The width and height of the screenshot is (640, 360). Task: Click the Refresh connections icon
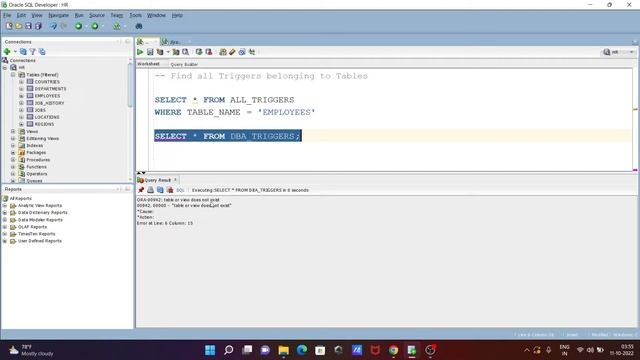(x=23, y=51)
